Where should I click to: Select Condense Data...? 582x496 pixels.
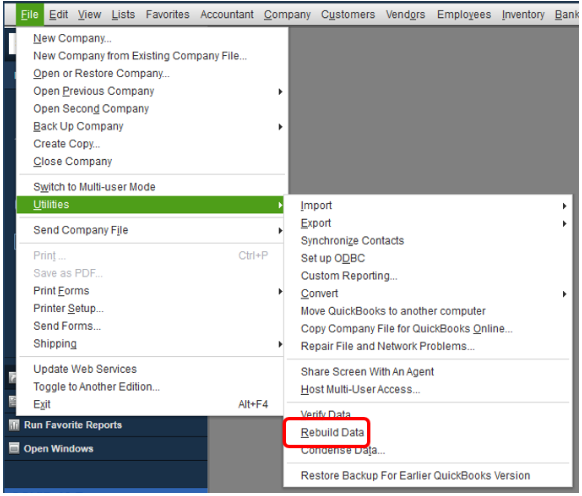[x=428, y=451]
